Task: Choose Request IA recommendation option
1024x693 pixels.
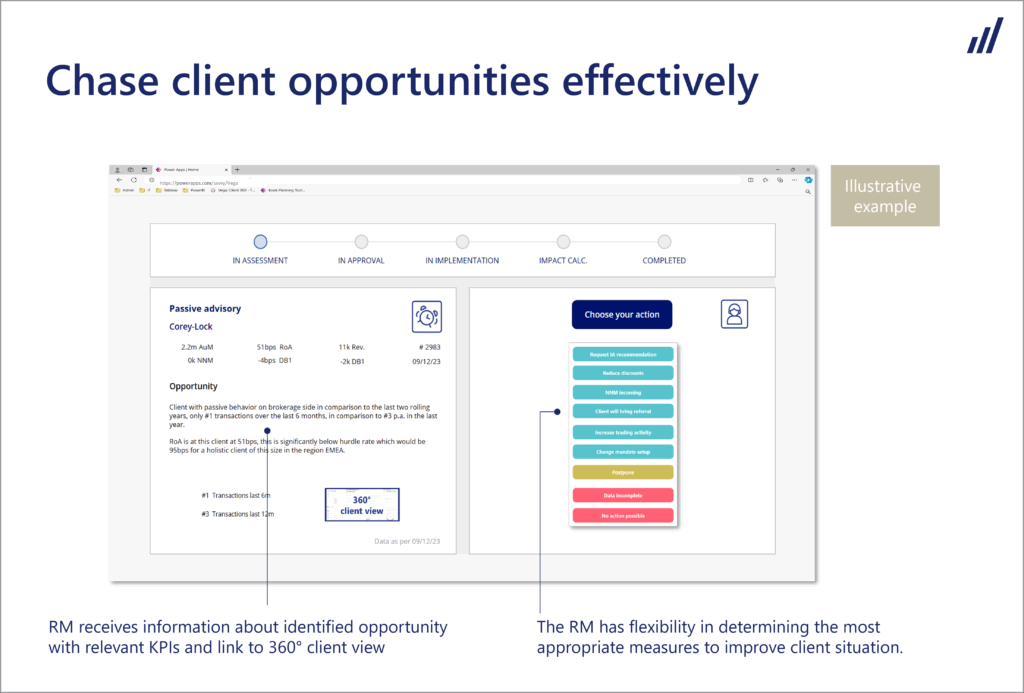Action: 622,355
